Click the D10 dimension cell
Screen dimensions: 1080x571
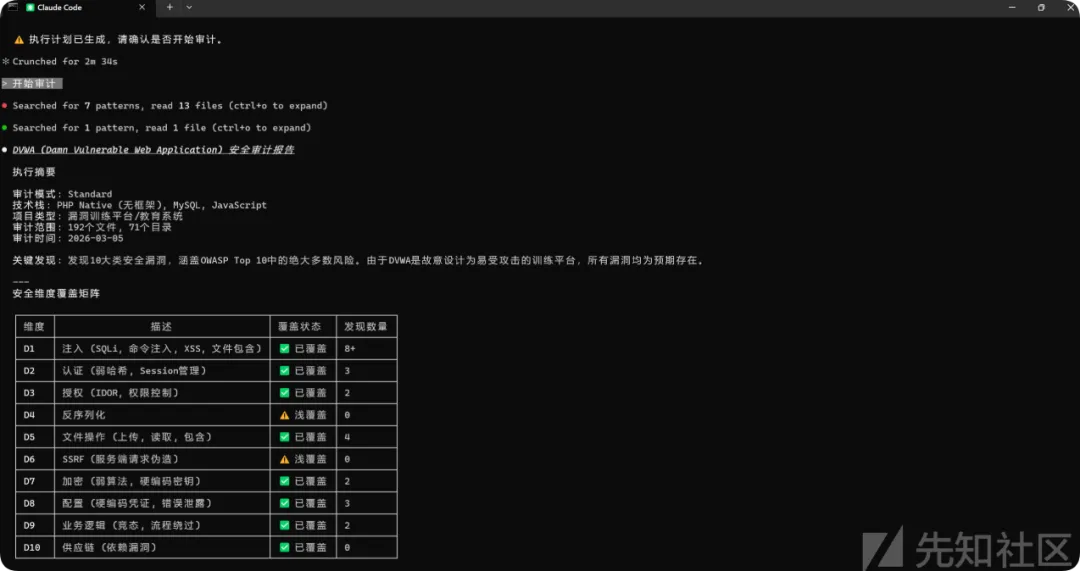tap(32, 548)
